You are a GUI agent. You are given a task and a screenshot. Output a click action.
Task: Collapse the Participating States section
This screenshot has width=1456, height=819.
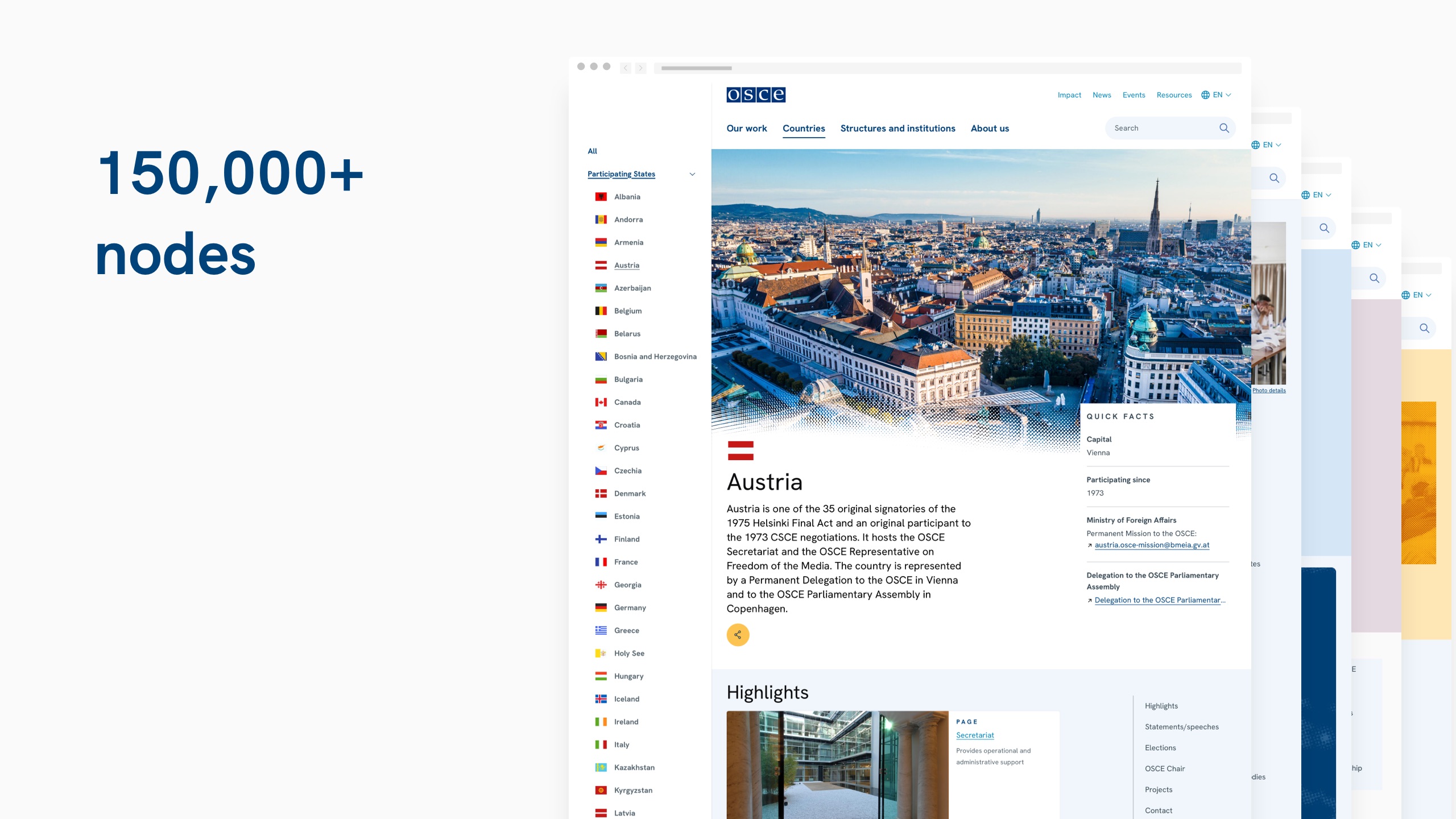[x=692, y=174]
